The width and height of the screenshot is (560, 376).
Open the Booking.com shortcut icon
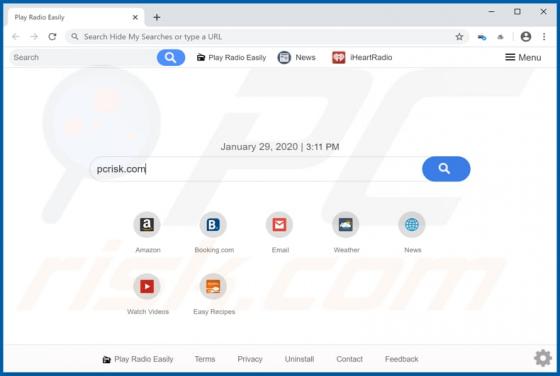coord(213,225)
